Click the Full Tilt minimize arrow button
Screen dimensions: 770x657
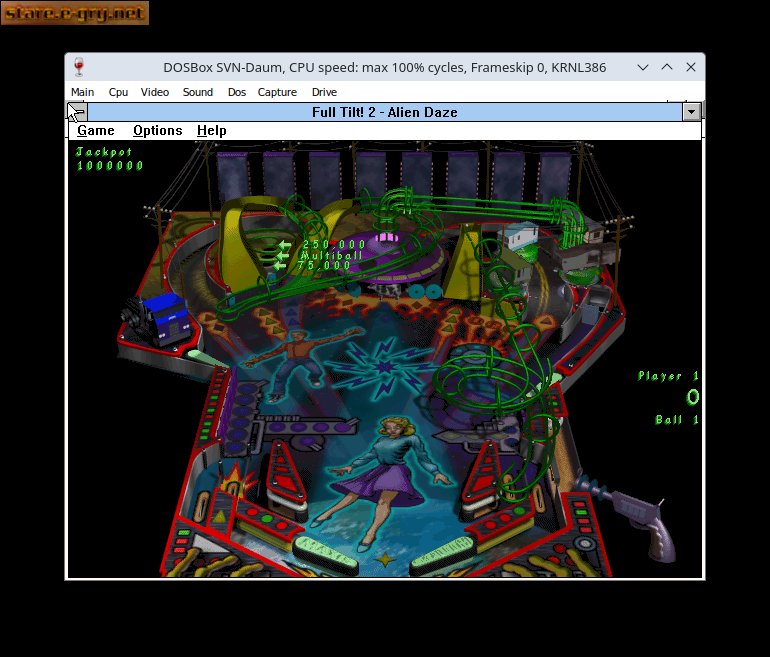tap(691, 112)
